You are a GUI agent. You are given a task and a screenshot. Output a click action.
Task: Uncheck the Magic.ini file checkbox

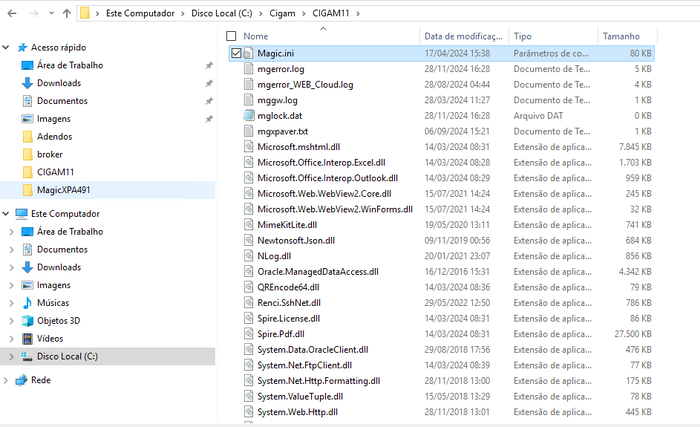pos(236,53)
